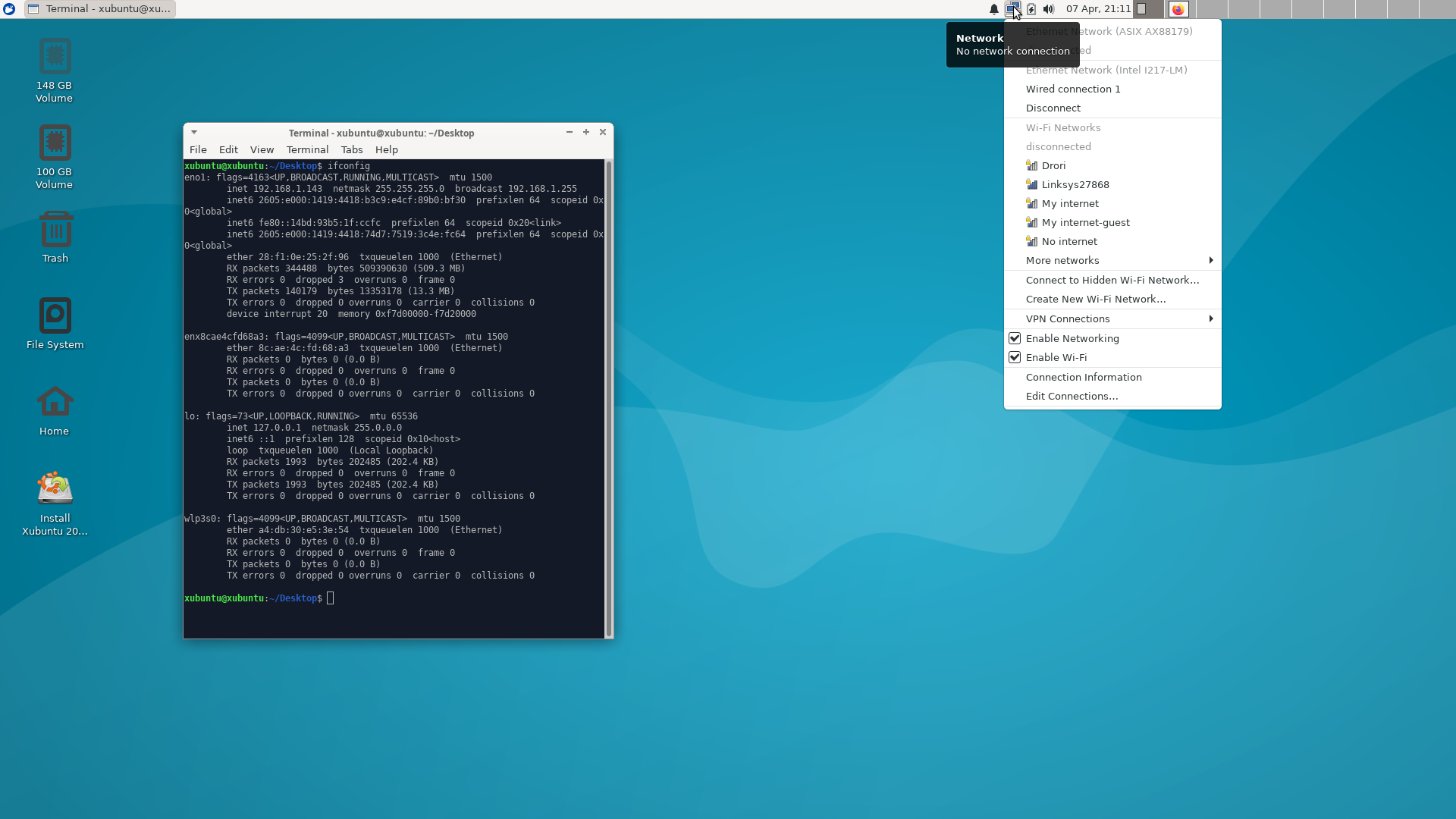Image resolution: width=1456 pixels, height=819 pixels.
Task: Click the terminal vertical scrollbar
Action: click(608, 398)
